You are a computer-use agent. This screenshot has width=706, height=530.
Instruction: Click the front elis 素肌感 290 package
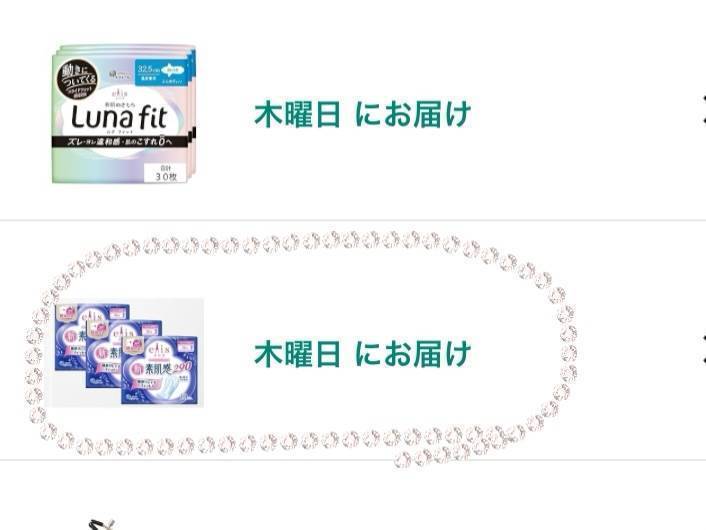point(159,370)
